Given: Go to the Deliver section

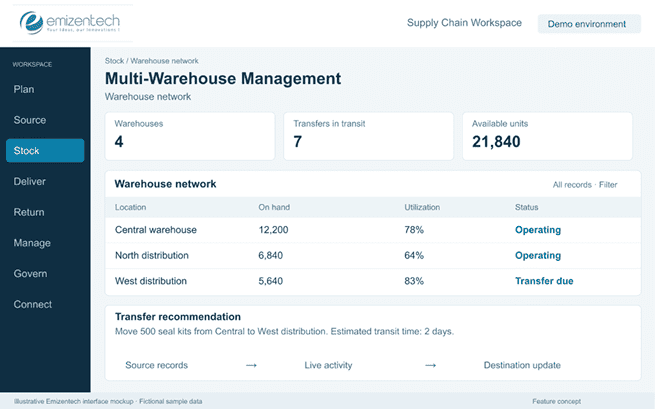Looking at the screenshot, I should pos(30,181).
